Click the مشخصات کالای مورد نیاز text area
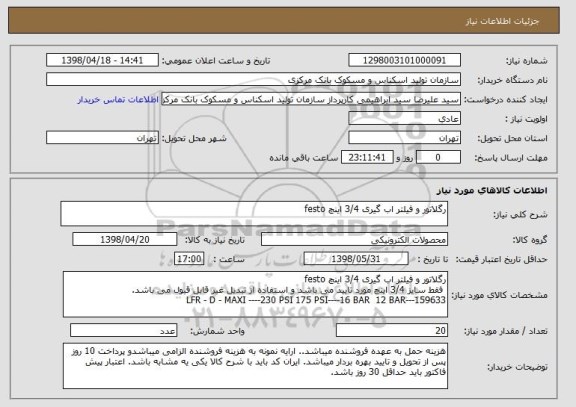The width and height of the screenshot is (576, 407). [255, 294]
